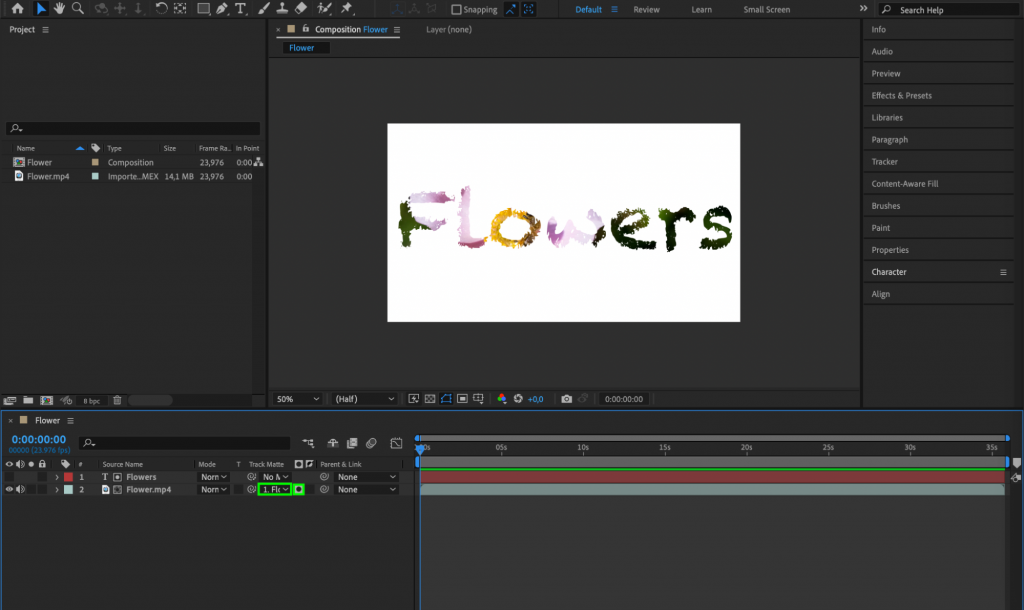Select the Zoom tool
The width and height of the screenshot is (1024, 610).
click(77, 9)
